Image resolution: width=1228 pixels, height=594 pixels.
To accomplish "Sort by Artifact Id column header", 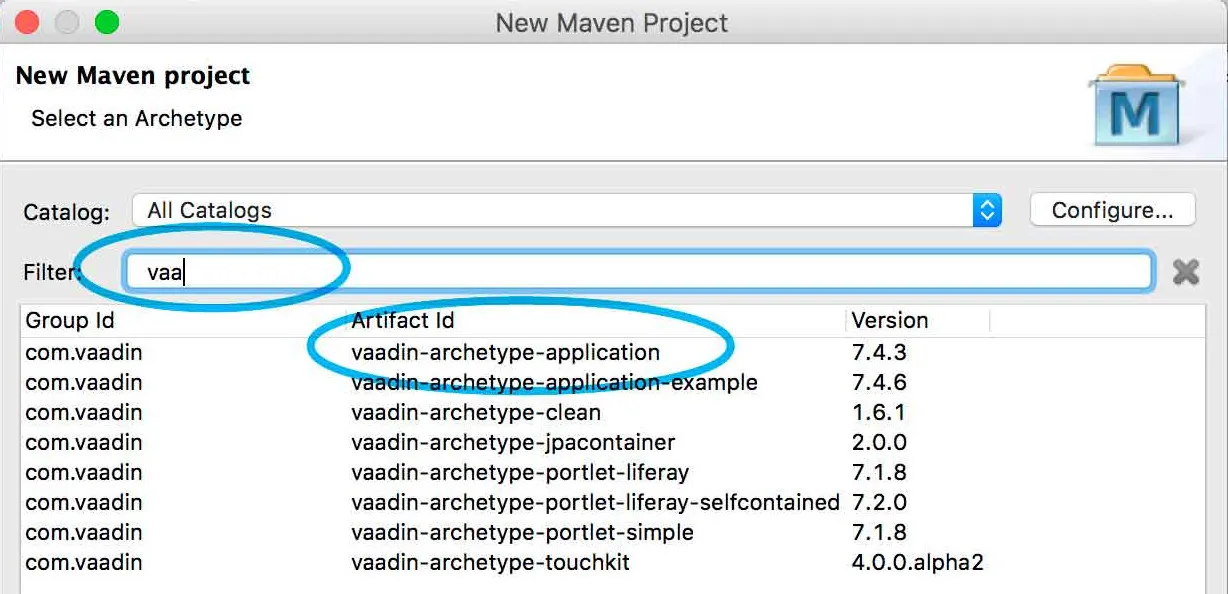I will [403, 321].
